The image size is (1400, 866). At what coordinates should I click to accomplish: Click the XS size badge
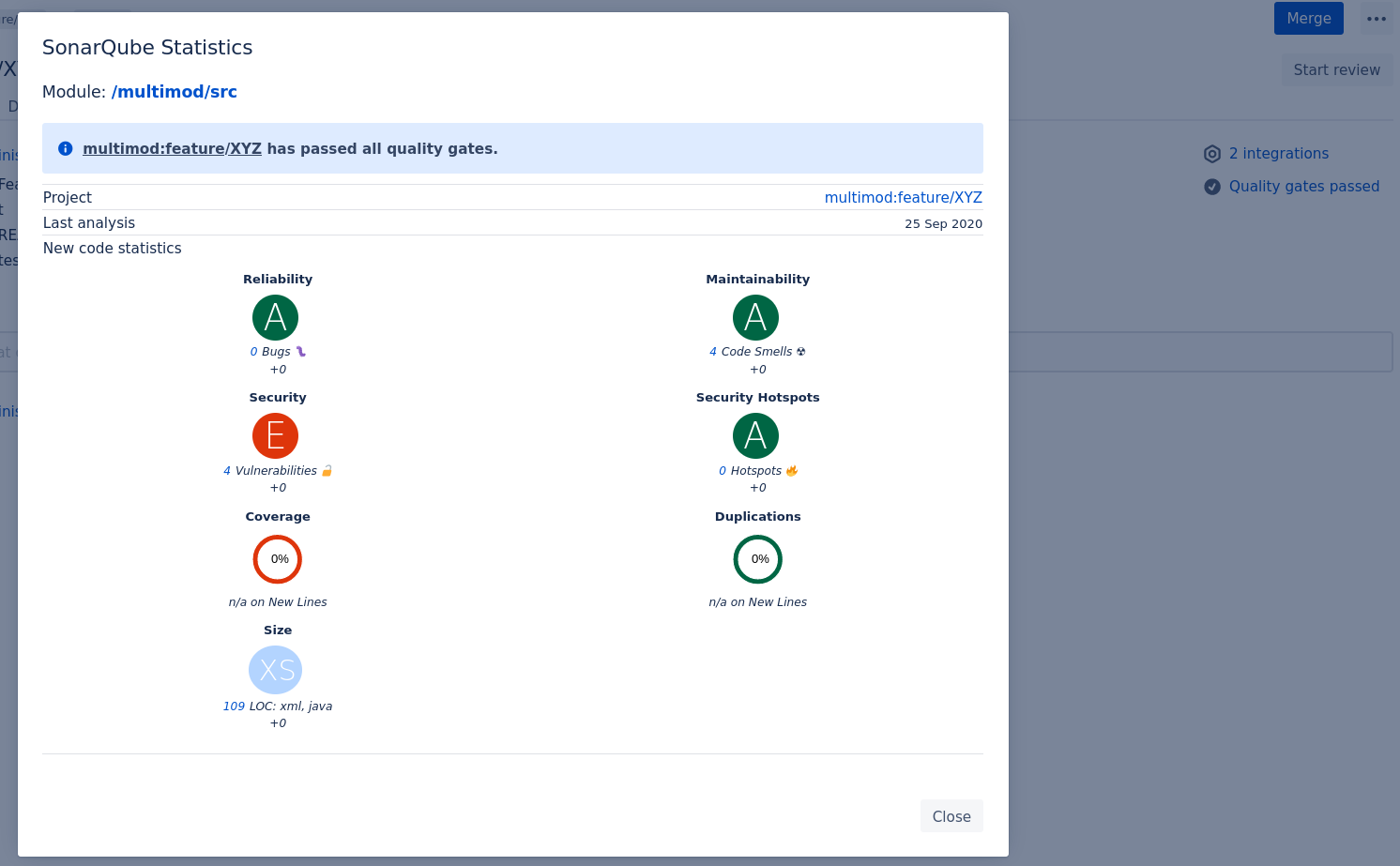(x=276, y=670)
